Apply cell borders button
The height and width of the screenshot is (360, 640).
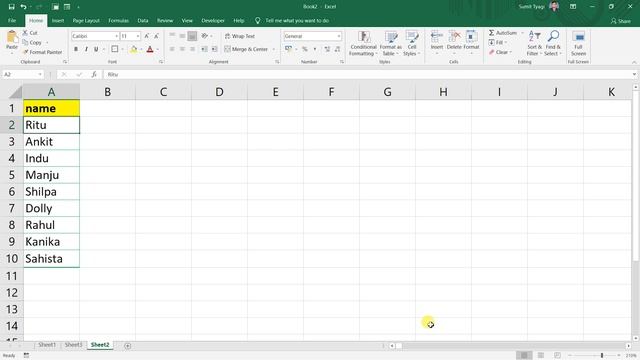tap(115, 49)
